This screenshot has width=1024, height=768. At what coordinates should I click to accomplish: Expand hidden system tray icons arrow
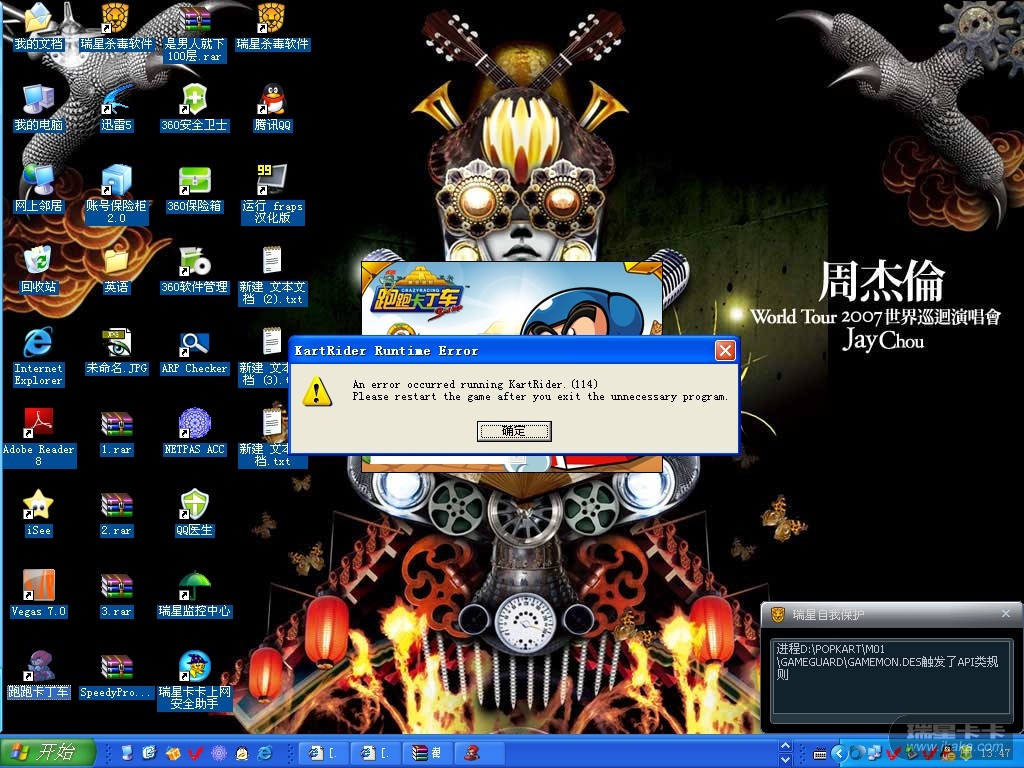pyautogui.click(x=839, y=753)
